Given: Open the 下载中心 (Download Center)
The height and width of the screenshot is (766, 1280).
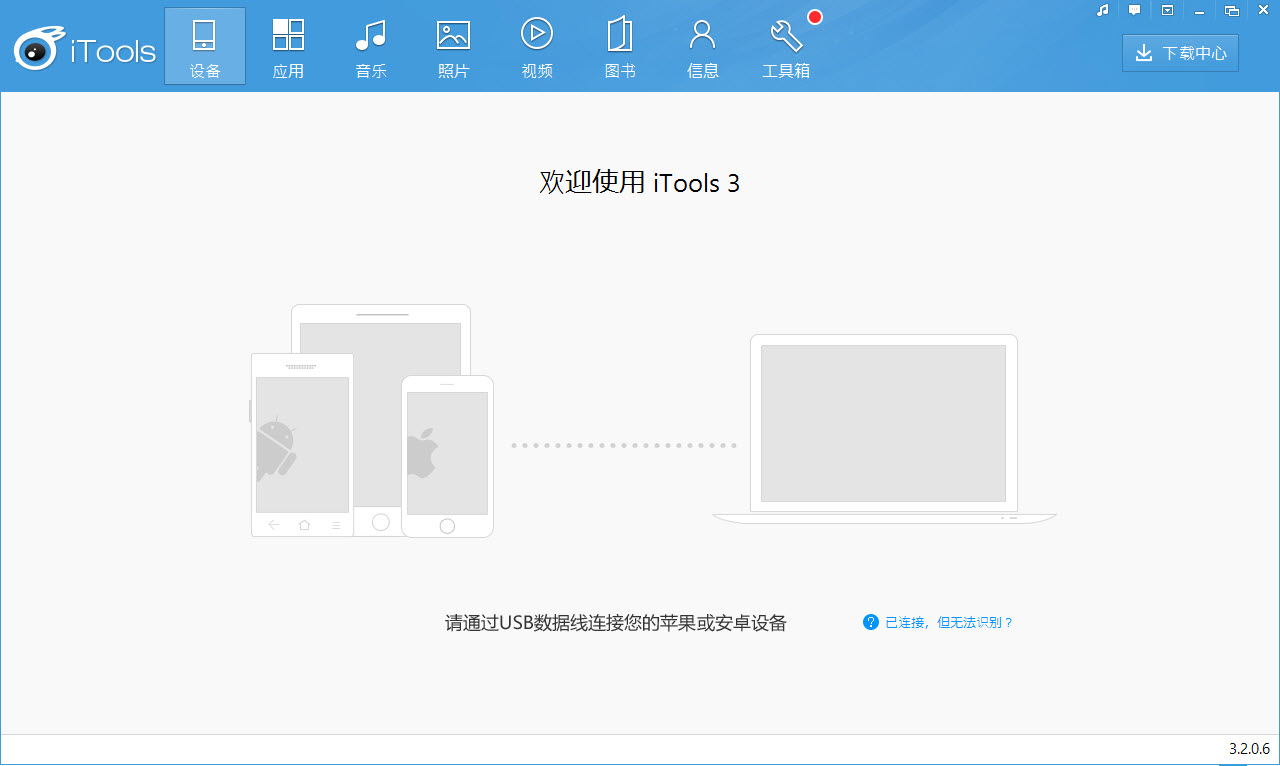Looking at the screenshot, I should click(1180, 52).
